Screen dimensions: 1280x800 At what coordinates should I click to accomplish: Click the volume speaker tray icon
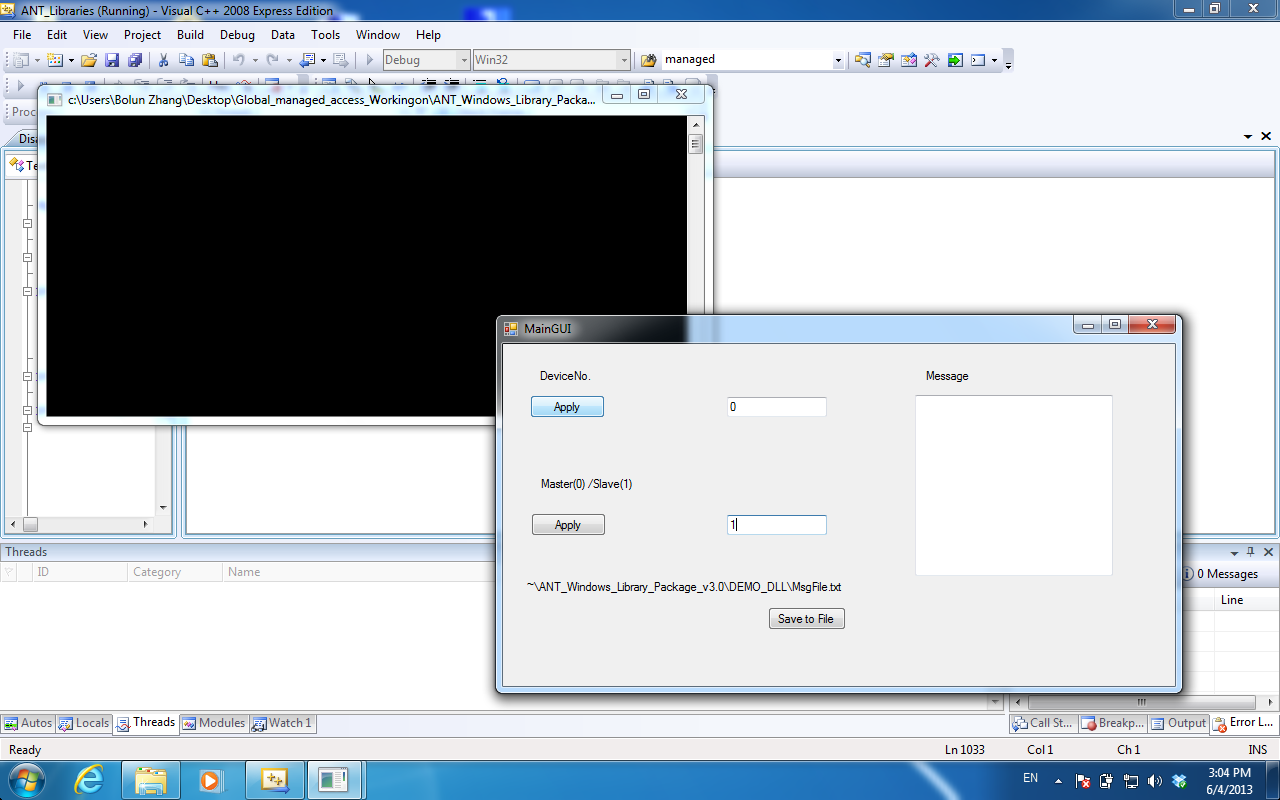[x=1155, y=780]
